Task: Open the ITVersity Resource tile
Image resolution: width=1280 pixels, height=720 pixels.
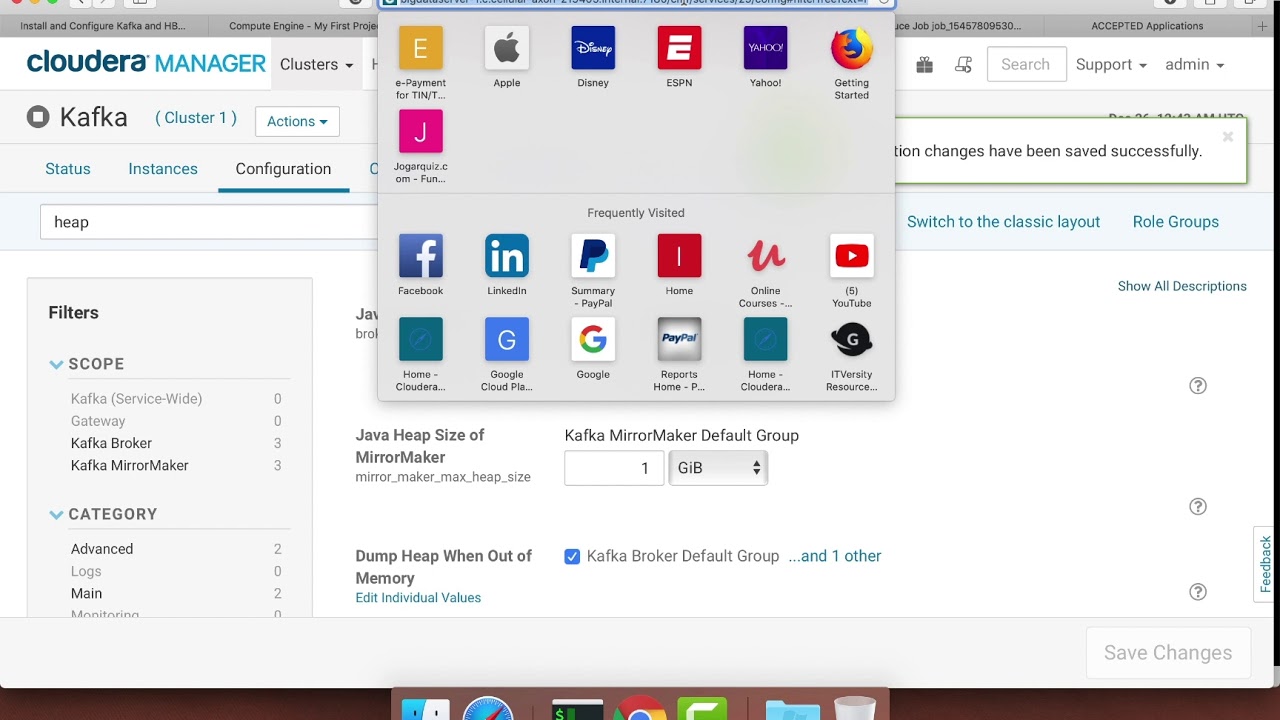Action: point(852,340)
